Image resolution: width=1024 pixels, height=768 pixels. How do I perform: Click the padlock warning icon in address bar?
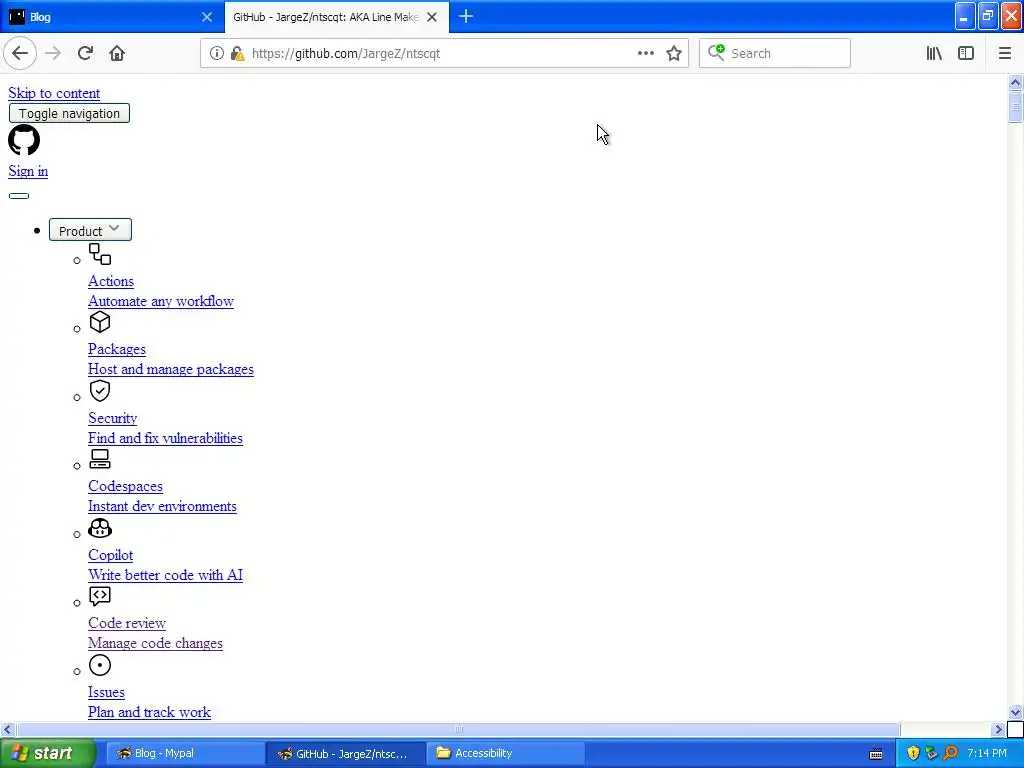pos(237,54)
